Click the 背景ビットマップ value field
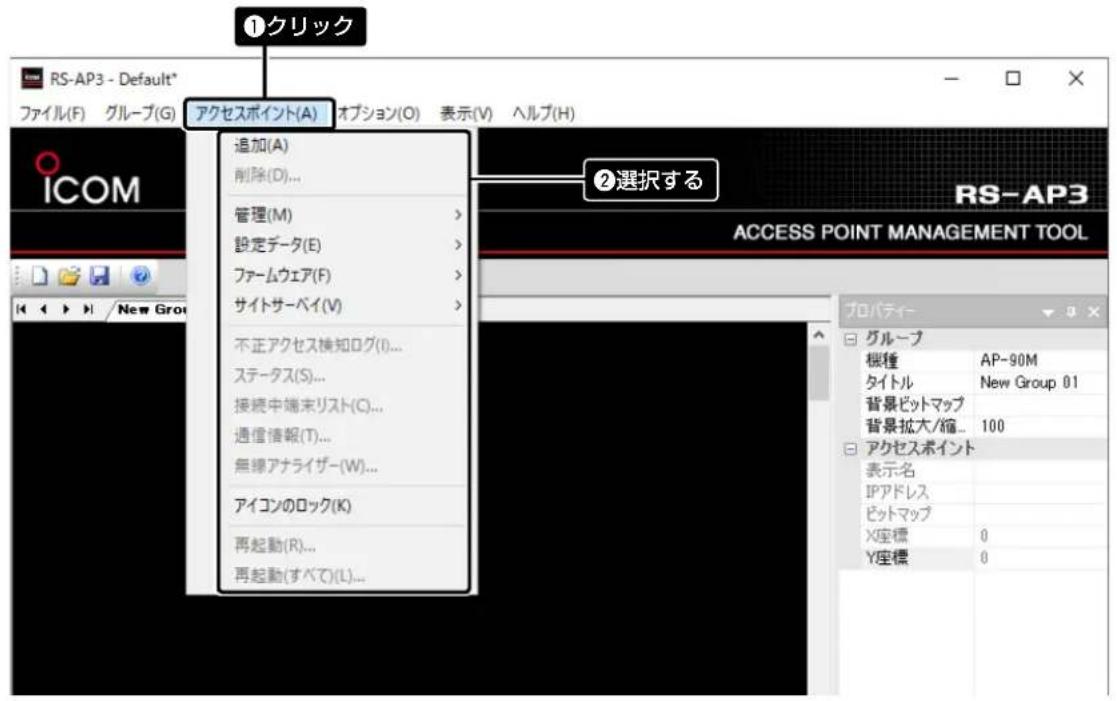 (x=1041, y=405)
